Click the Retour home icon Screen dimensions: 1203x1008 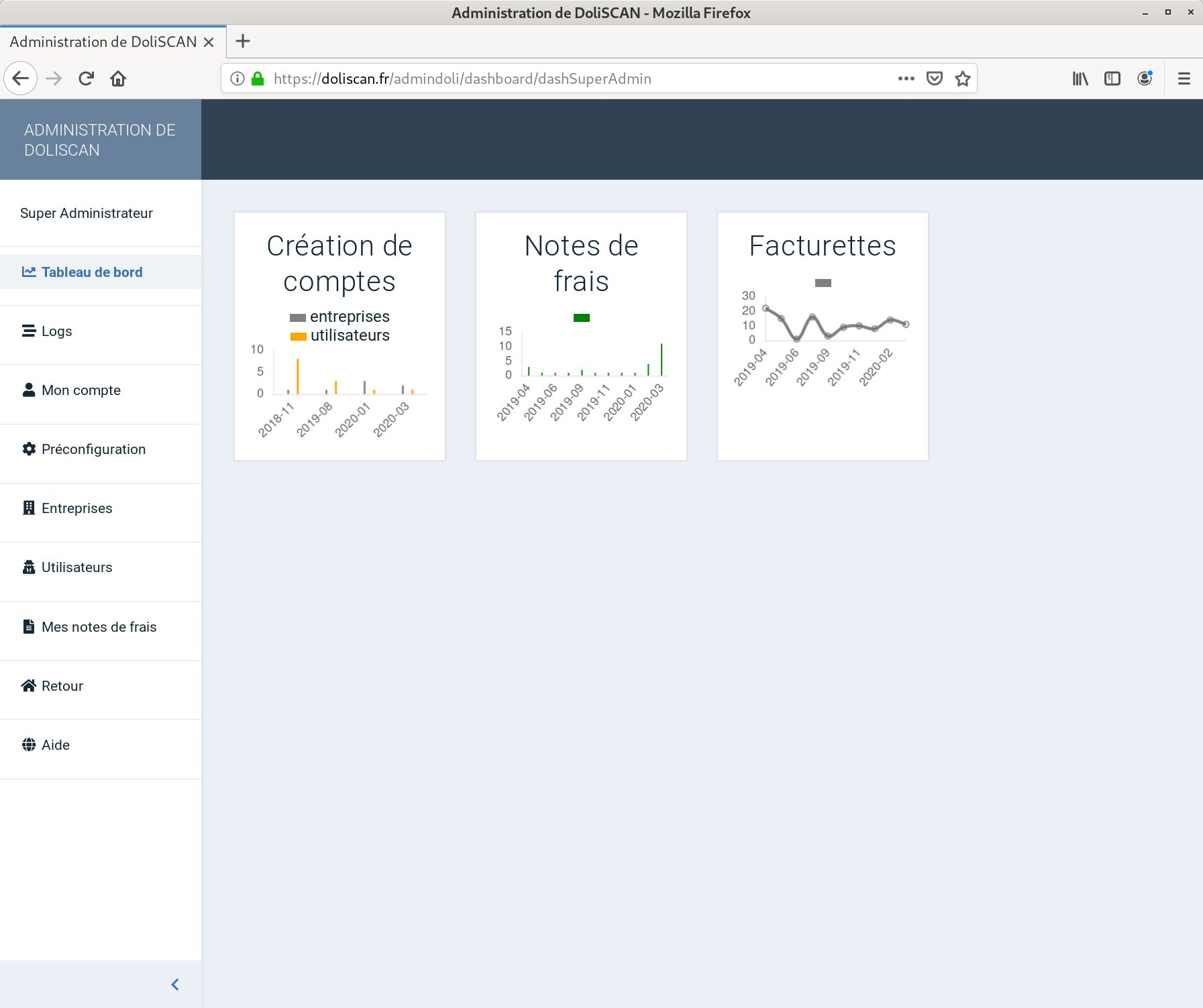point(29,686)
